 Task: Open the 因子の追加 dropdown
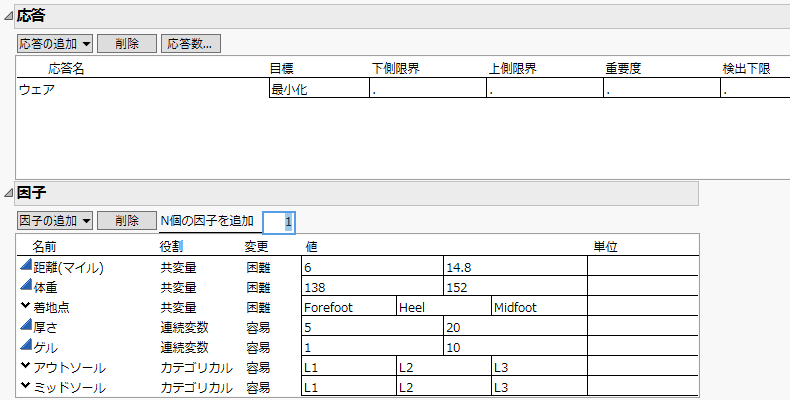55,221
